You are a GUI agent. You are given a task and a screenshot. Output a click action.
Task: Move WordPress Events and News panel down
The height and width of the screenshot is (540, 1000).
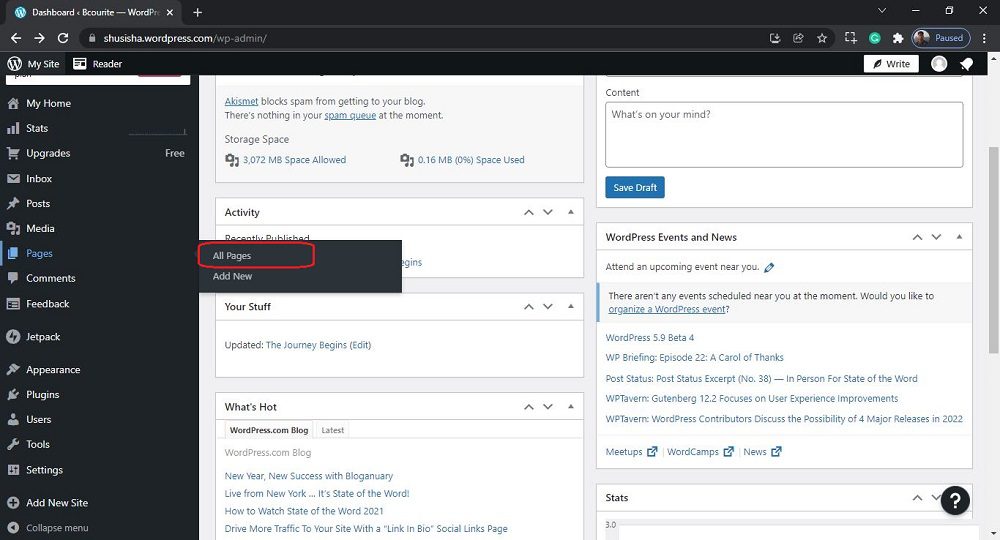[937, 237]
